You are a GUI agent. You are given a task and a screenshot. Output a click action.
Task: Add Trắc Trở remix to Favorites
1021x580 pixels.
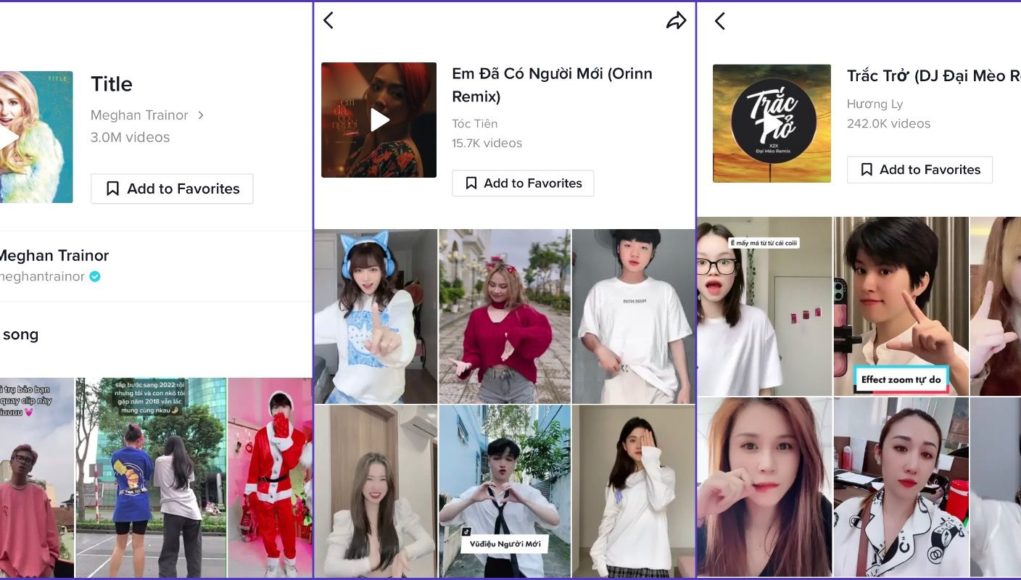(x=919, y=170)
